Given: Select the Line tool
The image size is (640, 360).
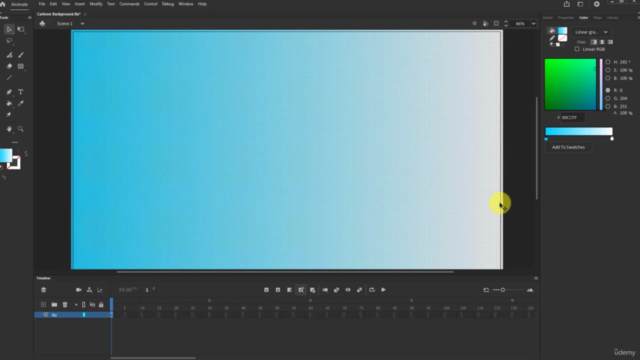Looking at the screenshot, I should (9, 78).
